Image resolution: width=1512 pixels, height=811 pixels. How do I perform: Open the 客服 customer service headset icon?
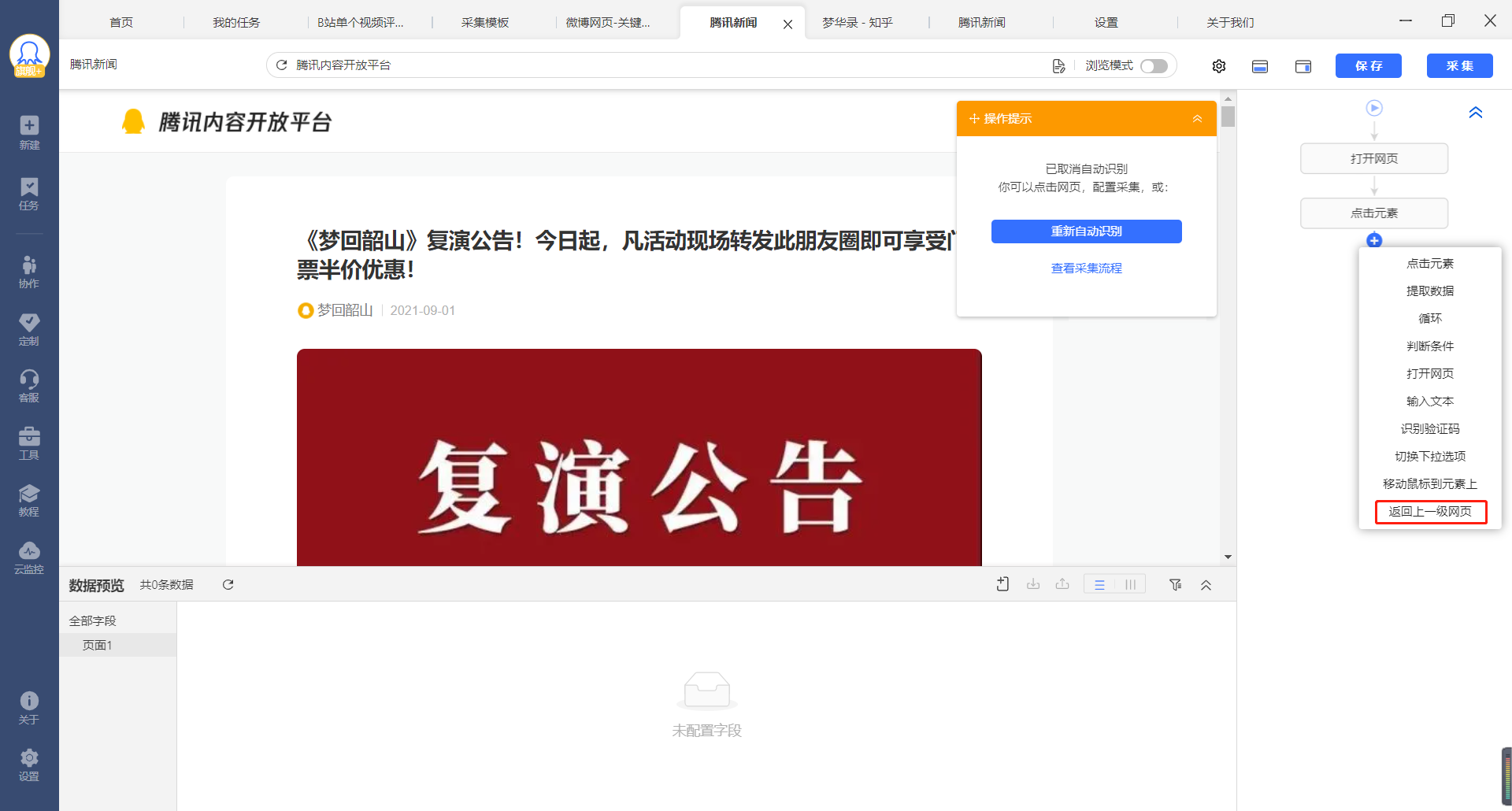(29, 386)
